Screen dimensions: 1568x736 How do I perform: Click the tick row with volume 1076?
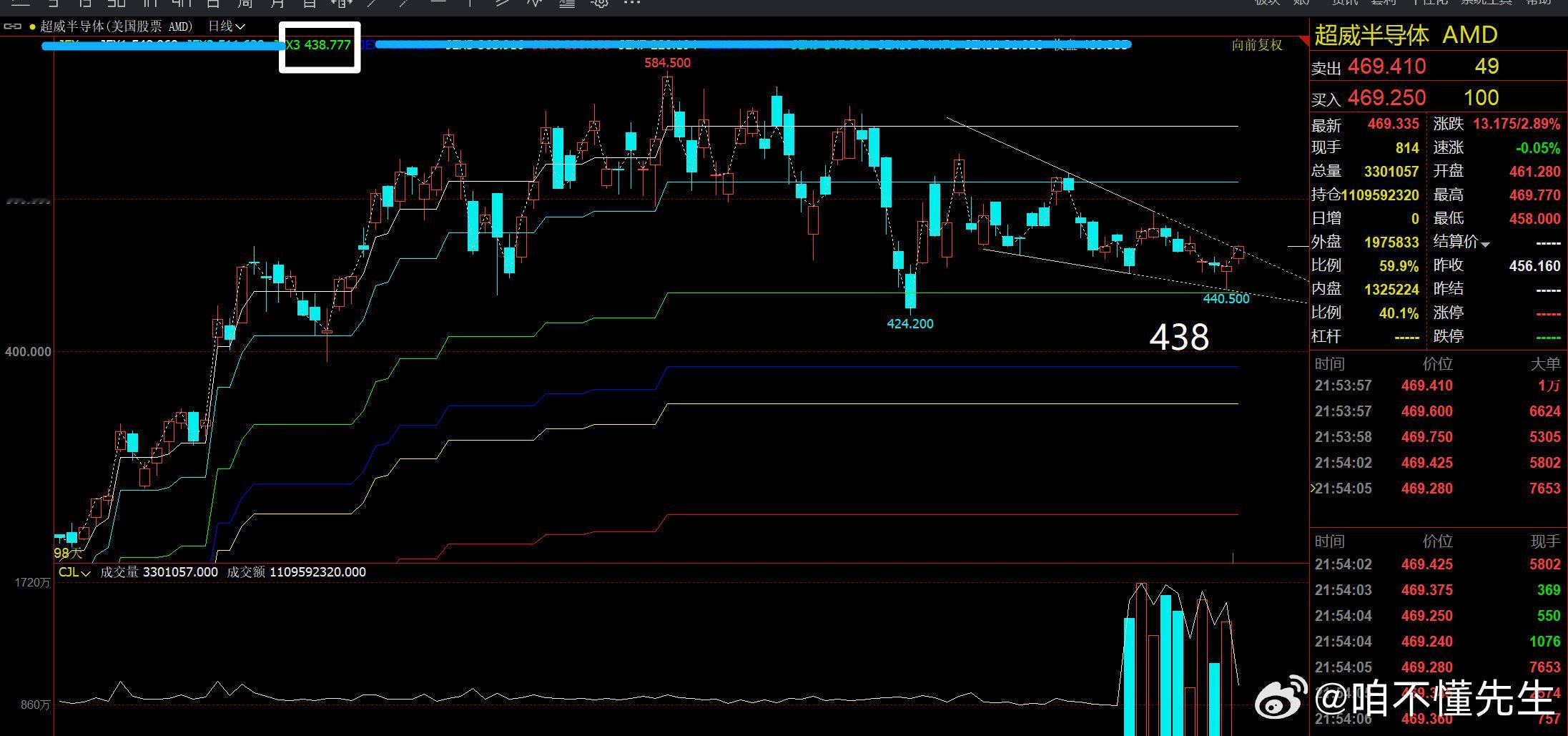(x=1437, y=642)
